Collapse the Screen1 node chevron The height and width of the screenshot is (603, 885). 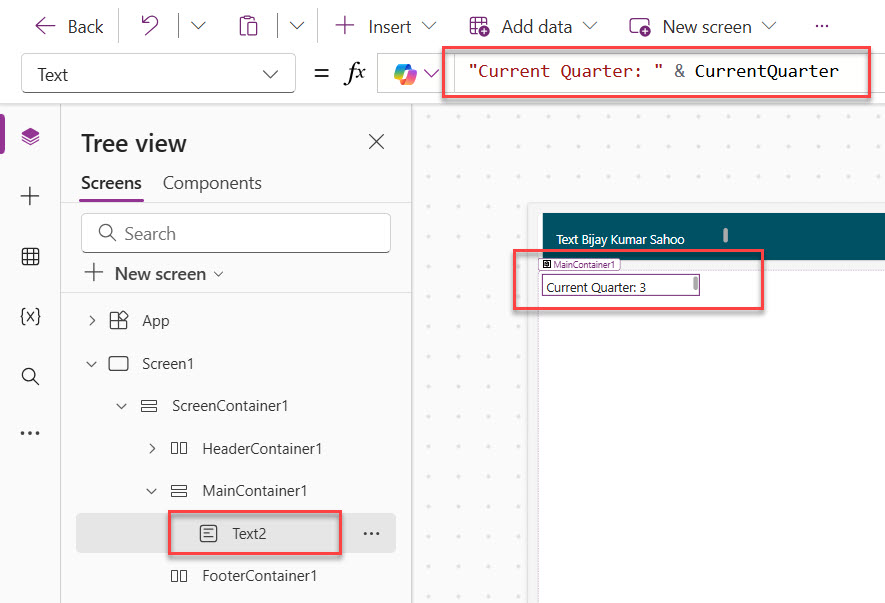tap(91, 364)
